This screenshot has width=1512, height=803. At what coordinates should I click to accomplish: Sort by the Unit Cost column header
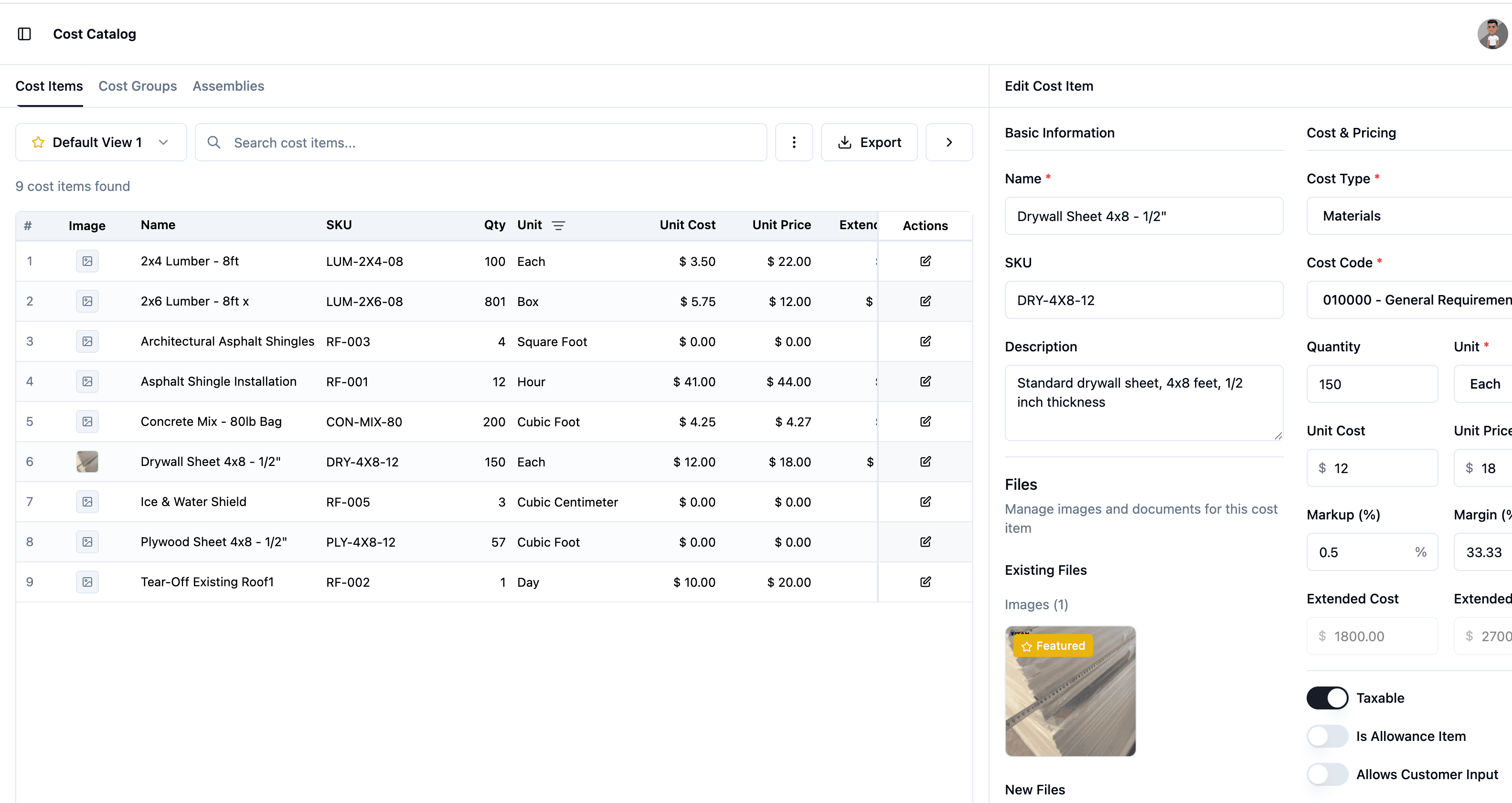(687, 225)
